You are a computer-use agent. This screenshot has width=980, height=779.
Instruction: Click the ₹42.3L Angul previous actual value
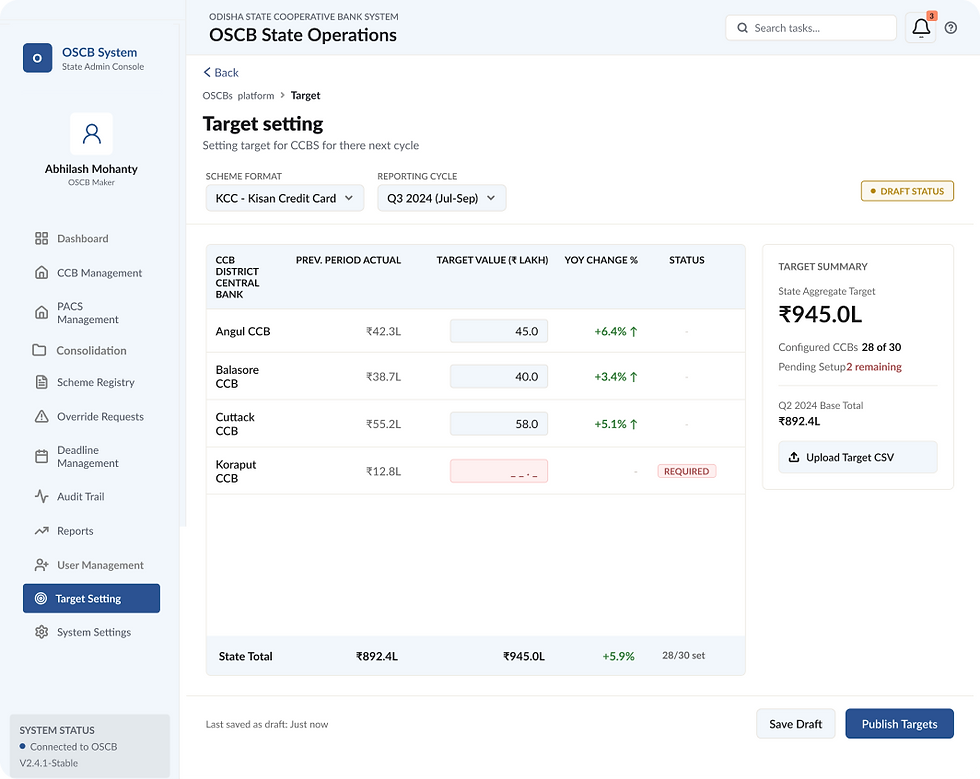(x=383, y=331)
